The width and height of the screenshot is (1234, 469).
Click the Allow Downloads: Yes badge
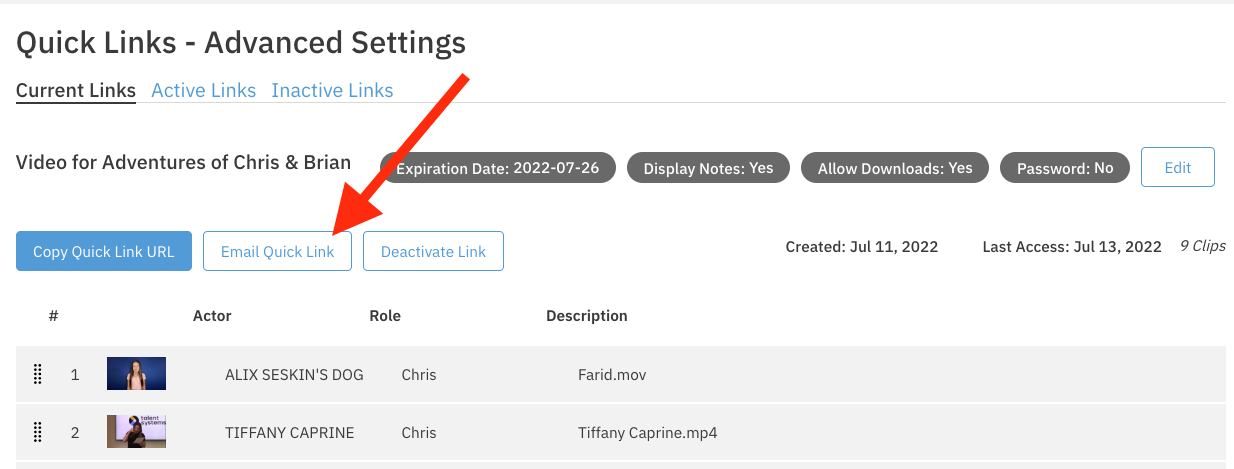[x=895, y=168]
